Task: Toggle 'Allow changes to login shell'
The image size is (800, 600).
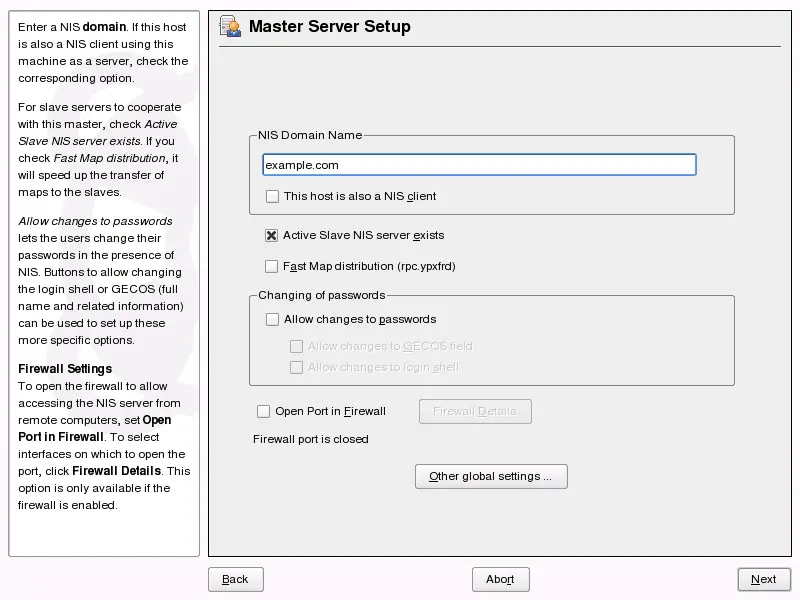Action: pyautogui.click(x=296, y=367)
